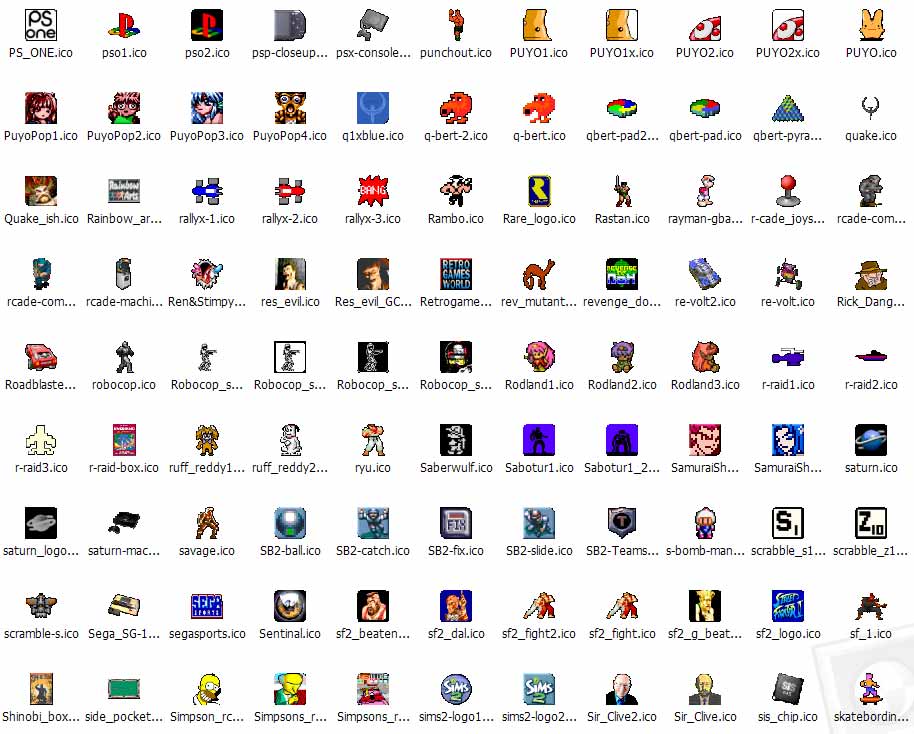Image resolution: width=914 pixels, height=734 pixels.
Task: Pick the rev_mutant camel icon
Action: [539, 274]
